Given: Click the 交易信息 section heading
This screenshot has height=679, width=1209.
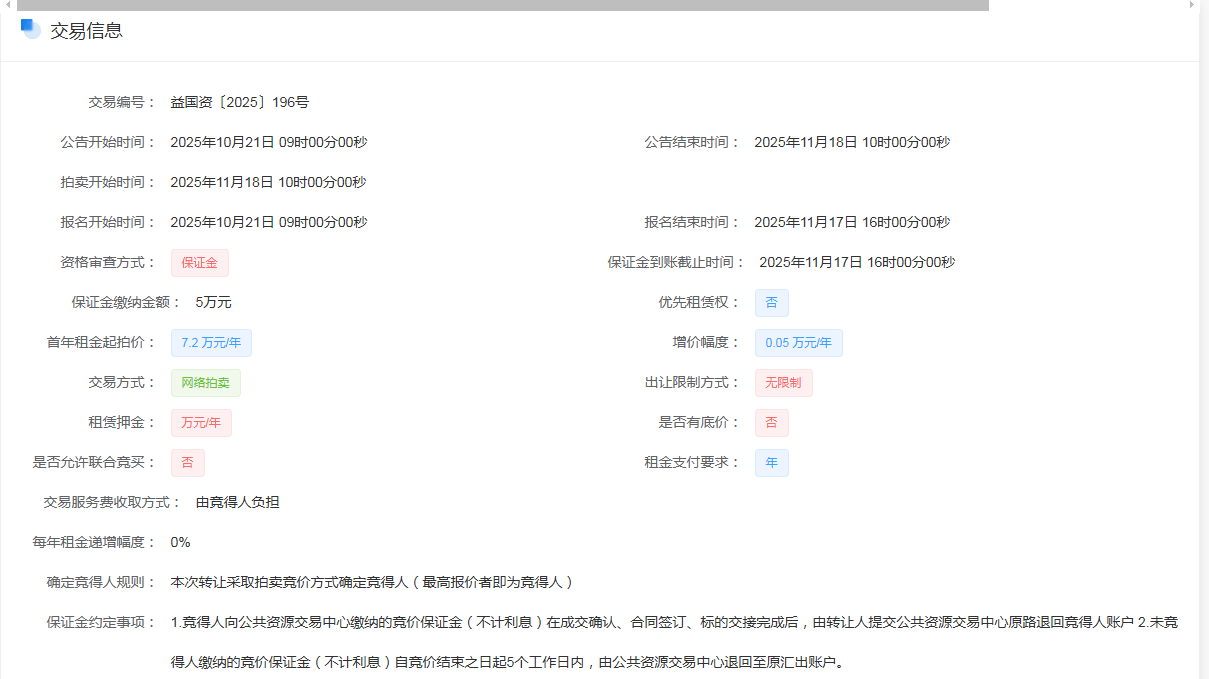Looking at the screenshot, I should pos(86,30).
